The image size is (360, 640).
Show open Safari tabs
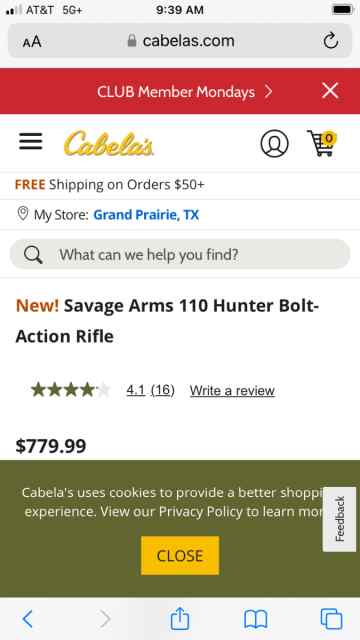click(331, 619)
